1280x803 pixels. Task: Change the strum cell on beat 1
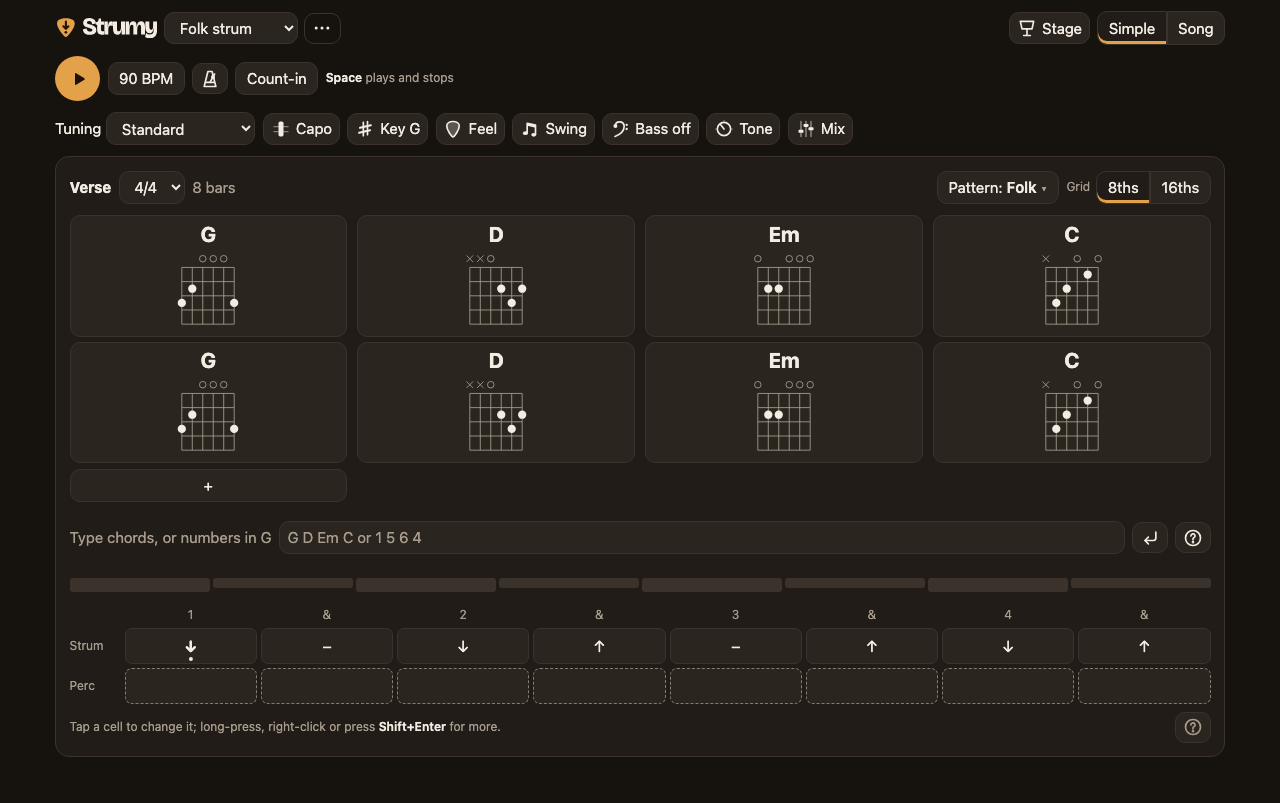191,647
